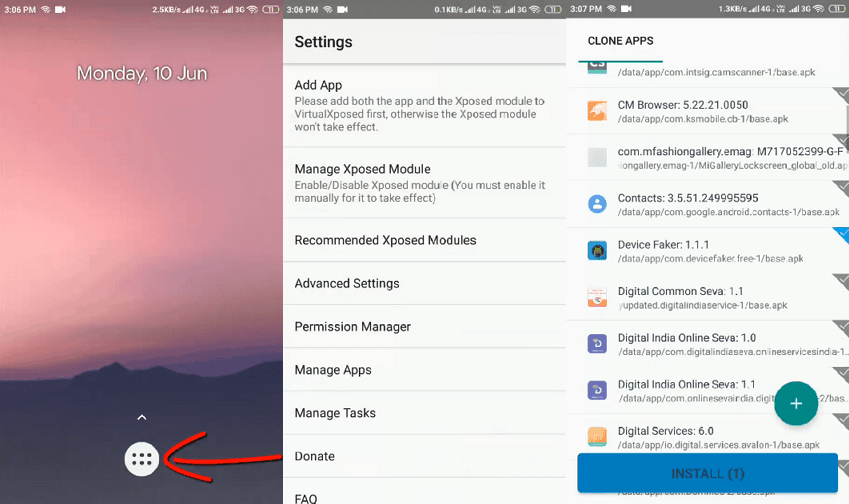This screenshot has width=849, height=504.
Task: Tap the battery icon on home screen status bar
Action: (x=271, y=9)
